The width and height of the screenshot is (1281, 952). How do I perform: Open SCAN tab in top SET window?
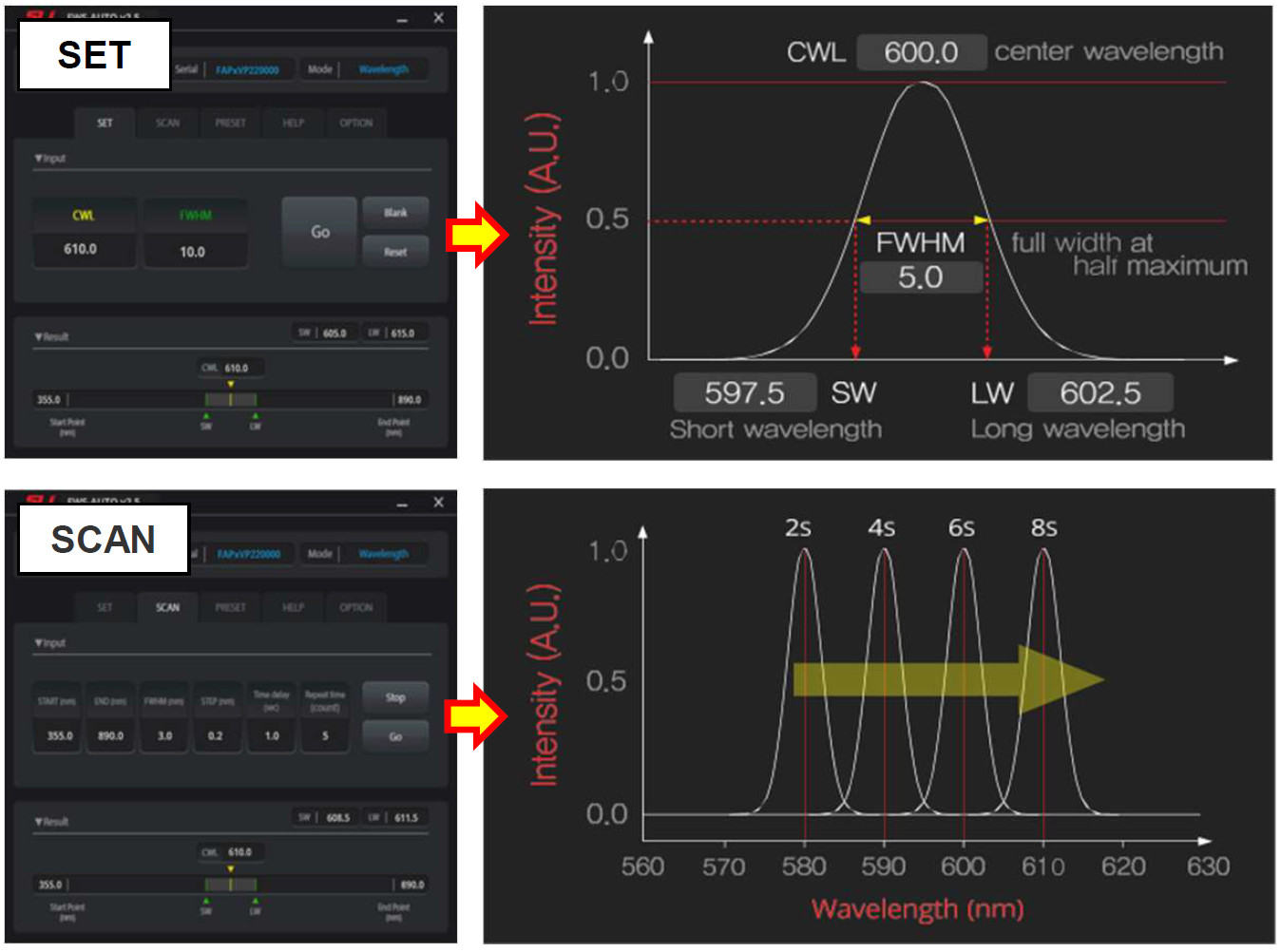click(x=167, y=123)
